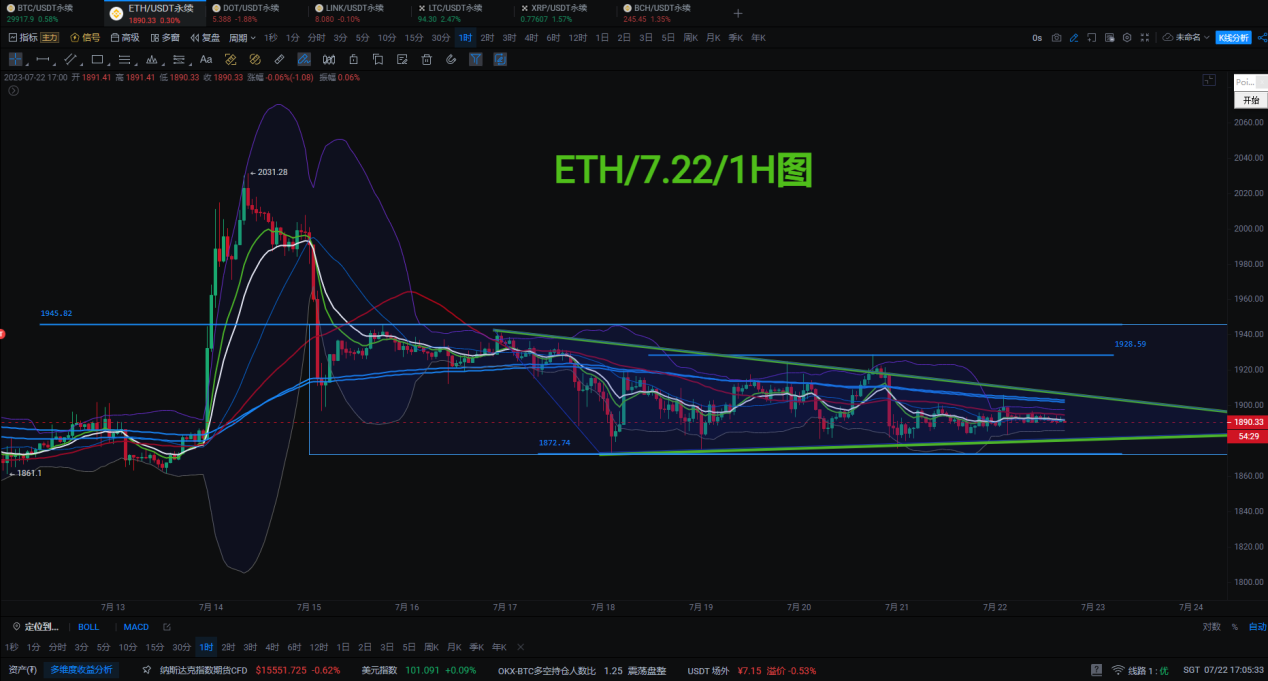This screenshot has height=681, width=1268.
Task: Click the copy drawings icon
Action: 378,59
